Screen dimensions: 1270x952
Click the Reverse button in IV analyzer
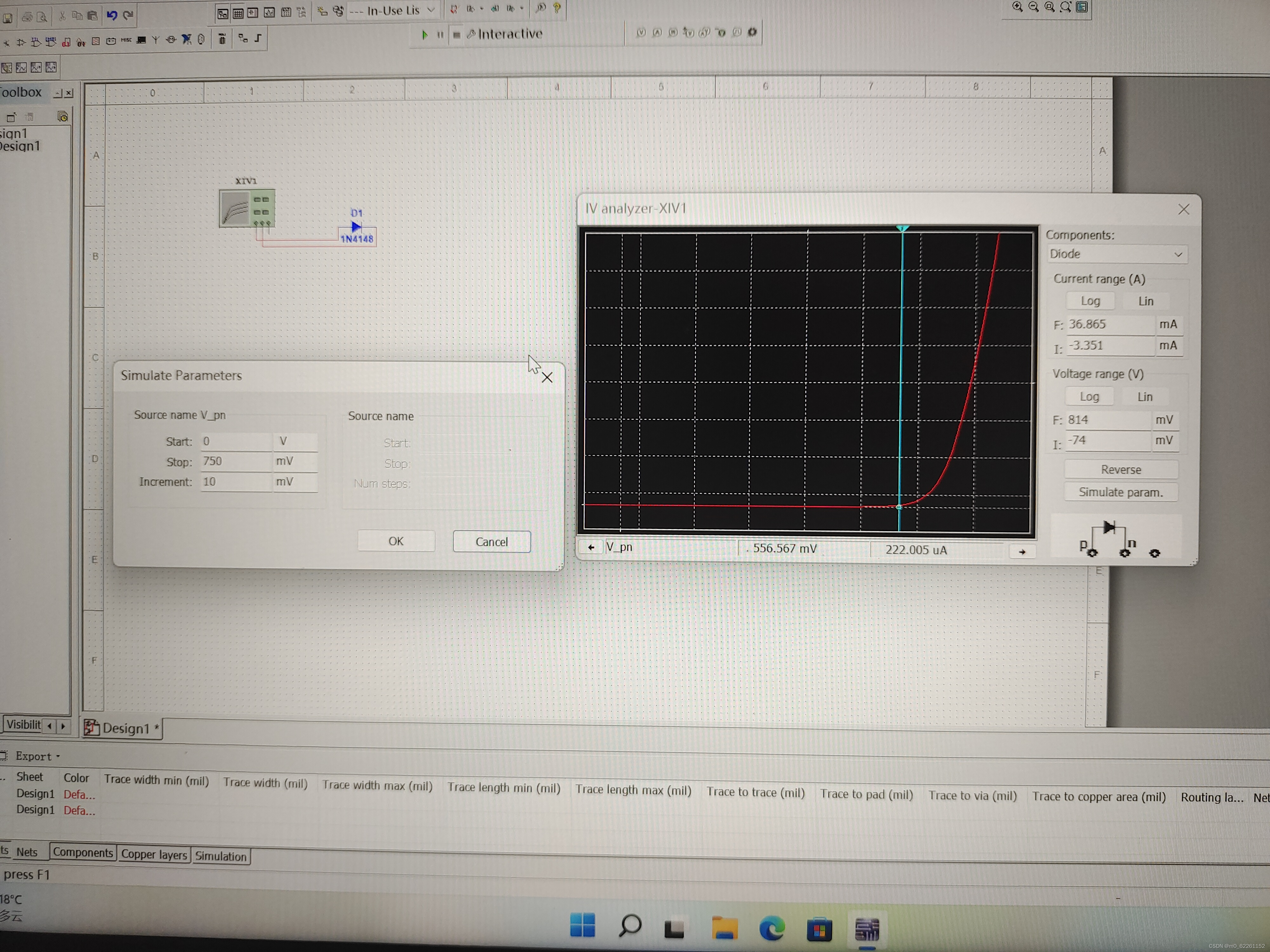1121,469
